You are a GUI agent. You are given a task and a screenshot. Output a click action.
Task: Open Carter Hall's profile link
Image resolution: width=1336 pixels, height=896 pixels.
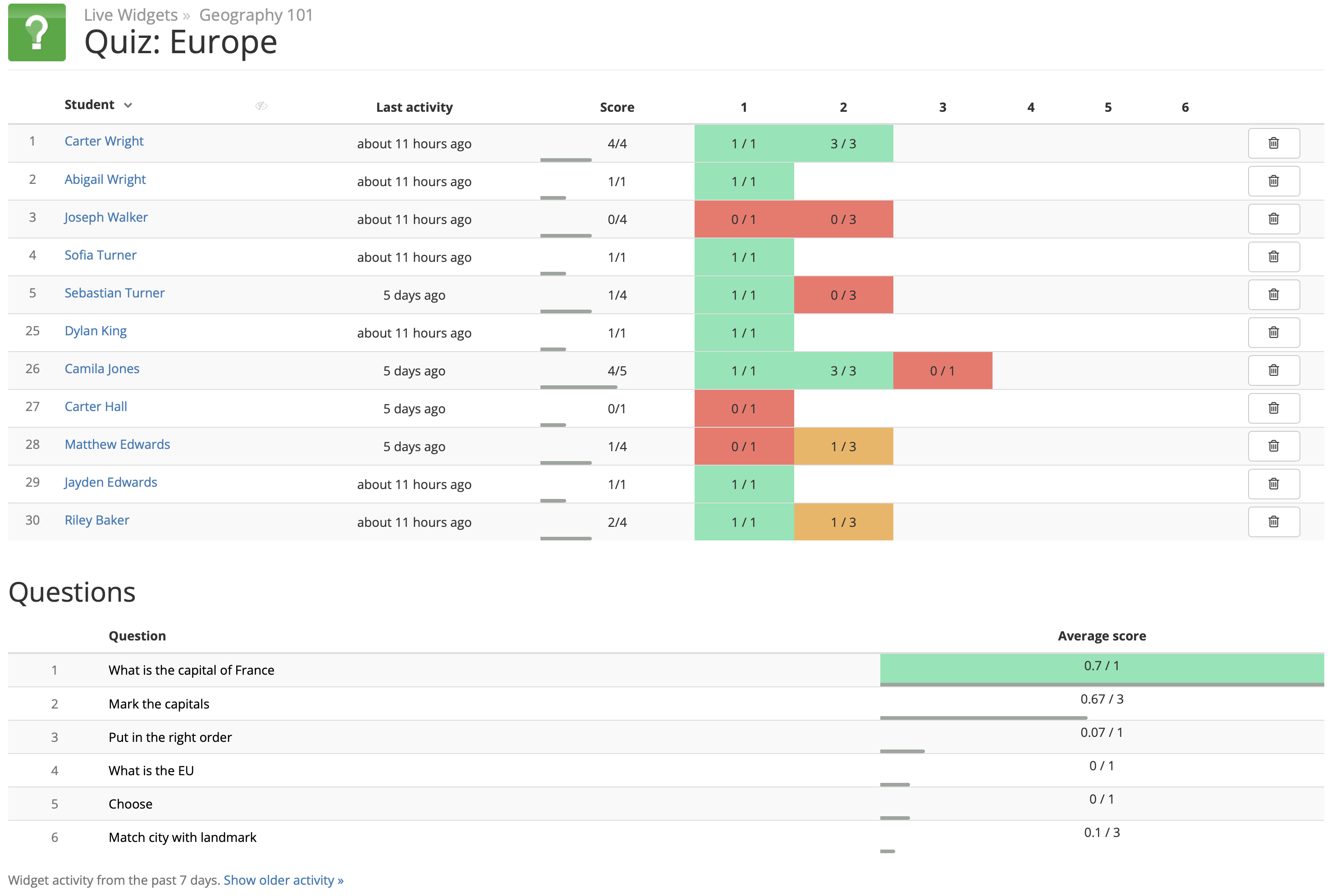pyautogui.click(x=96, y=406)
